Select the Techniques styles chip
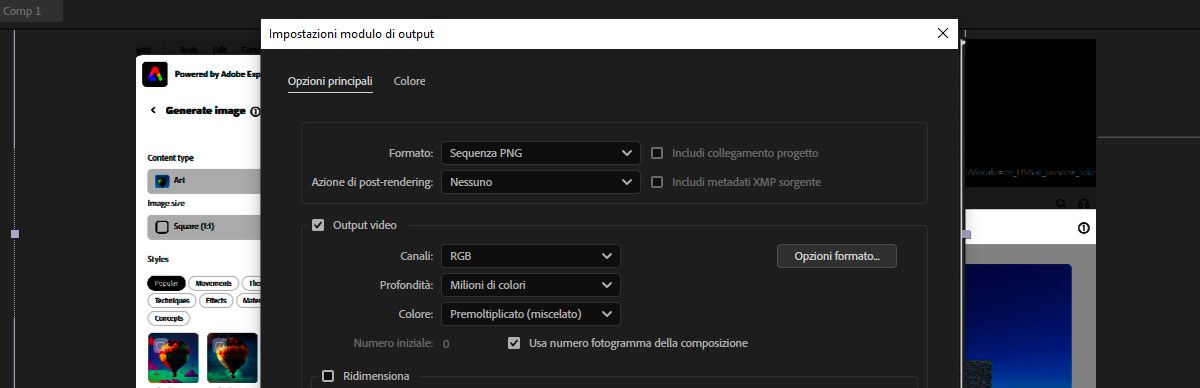The height and width of the screenshot is (388, 1200). [173, 300]
